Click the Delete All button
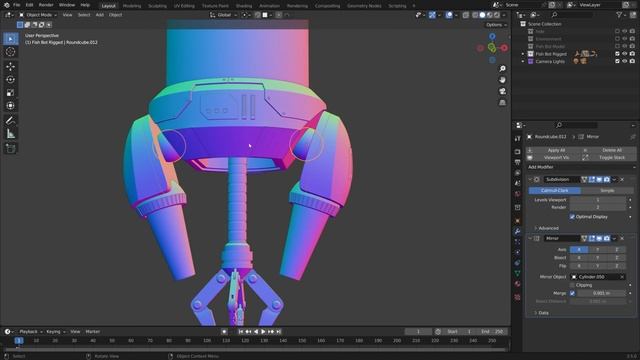Viewport: 640px width, 360px height. pyautogui.click(x=609, y=150)
